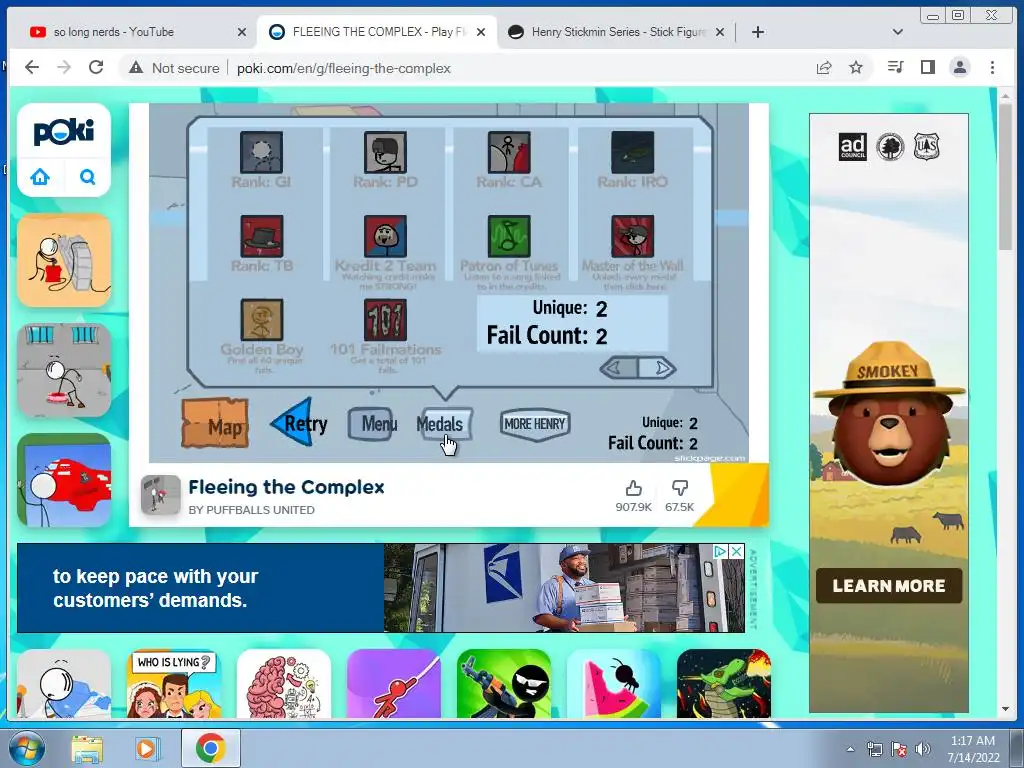
Task: Go to previous medals page arrow
Action: (618, 368)
